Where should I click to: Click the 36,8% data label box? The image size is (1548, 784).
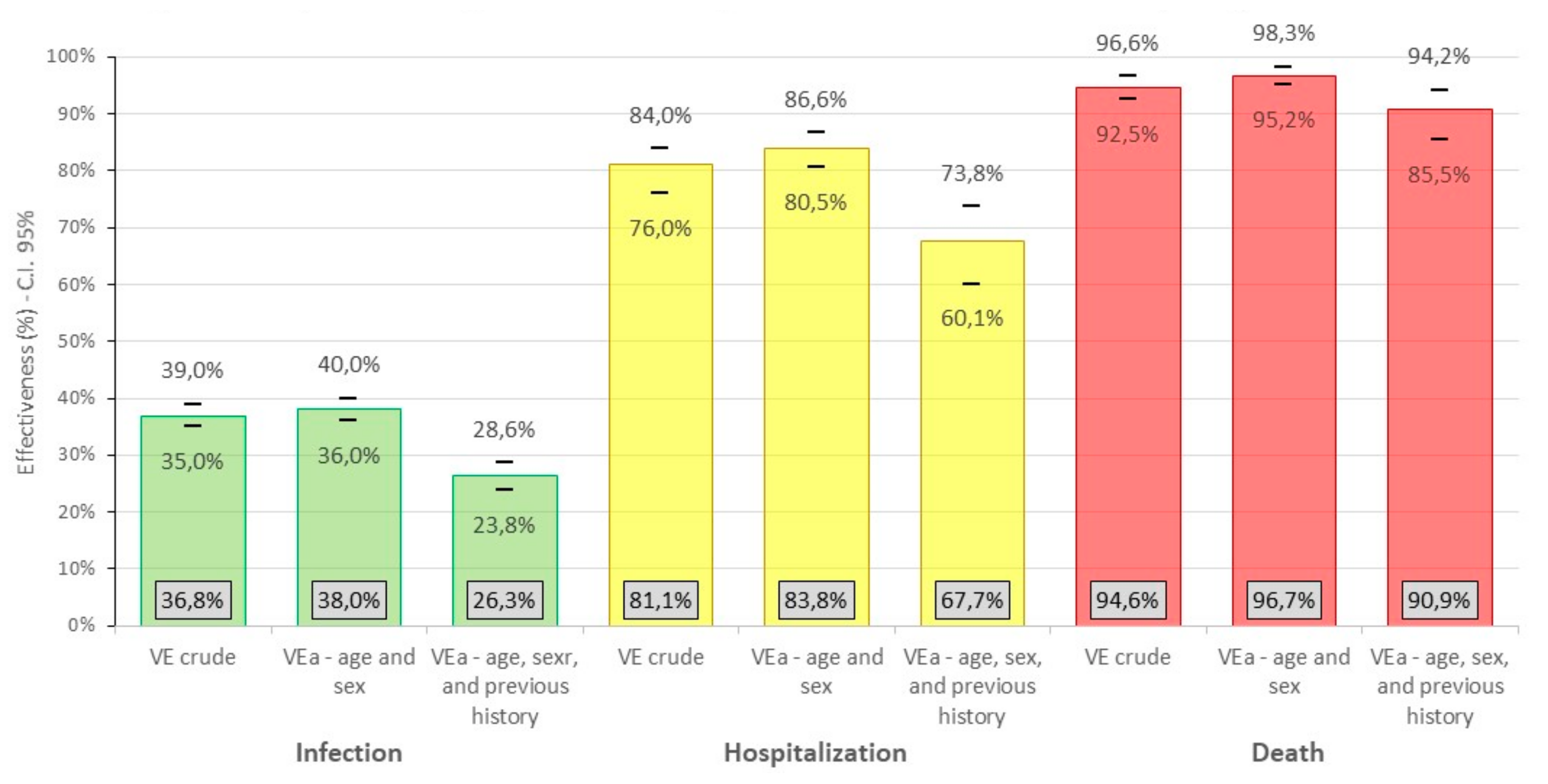[192, 600]
